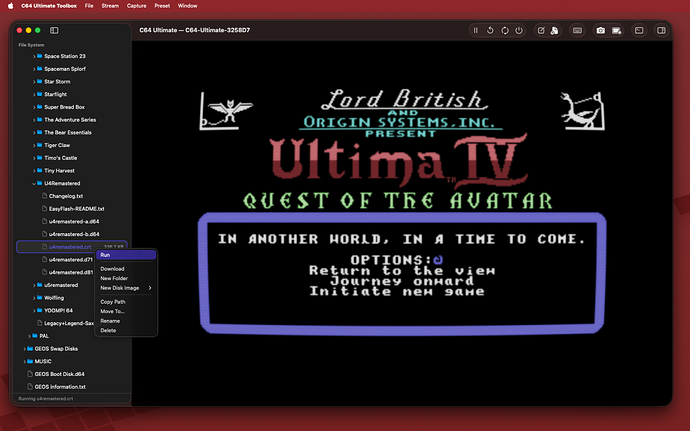Click the document-with-gear toolbar icon

[554, 30]
